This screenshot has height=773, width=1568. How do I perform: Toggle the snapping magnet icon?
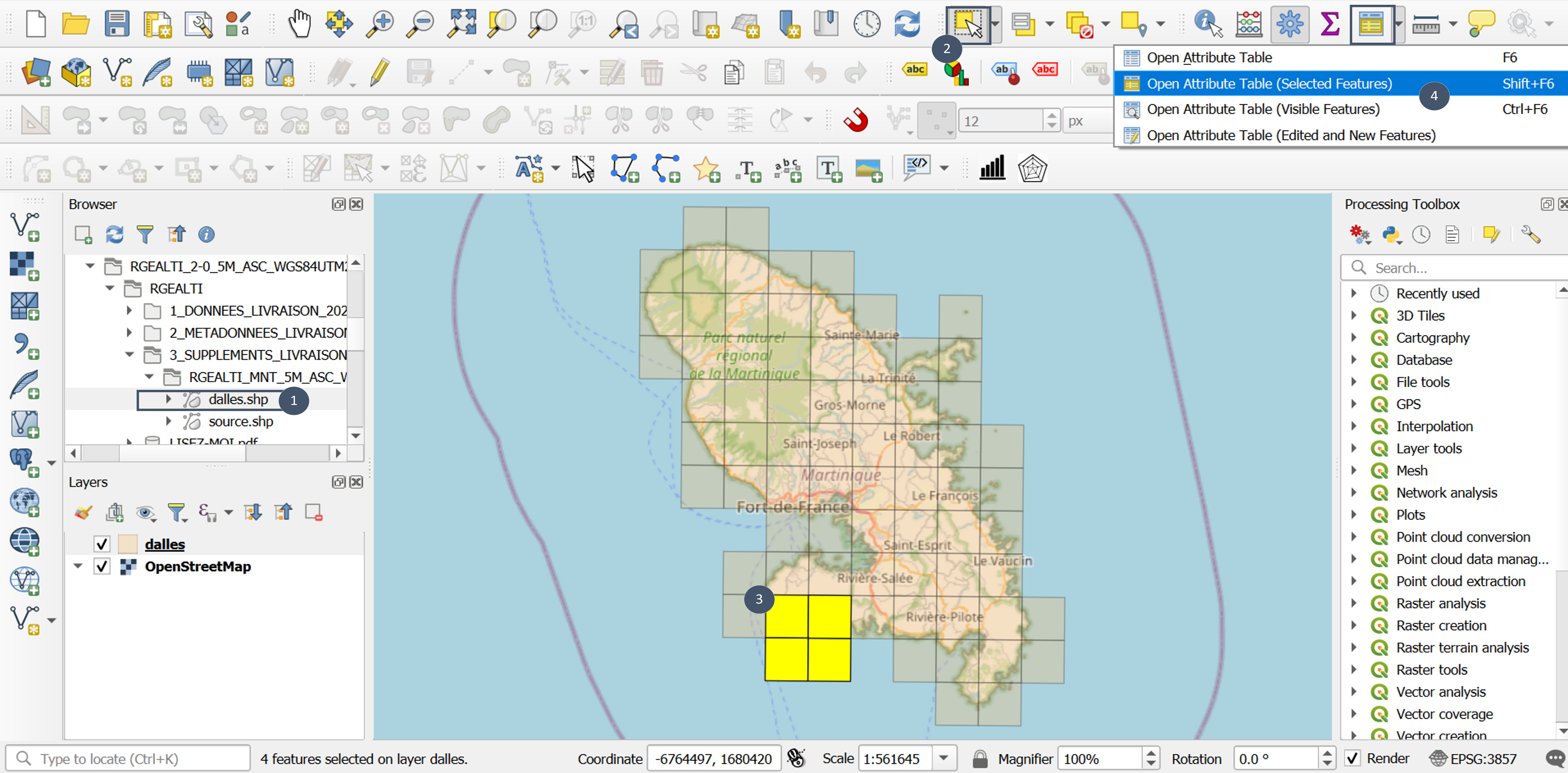coord(855,120)
